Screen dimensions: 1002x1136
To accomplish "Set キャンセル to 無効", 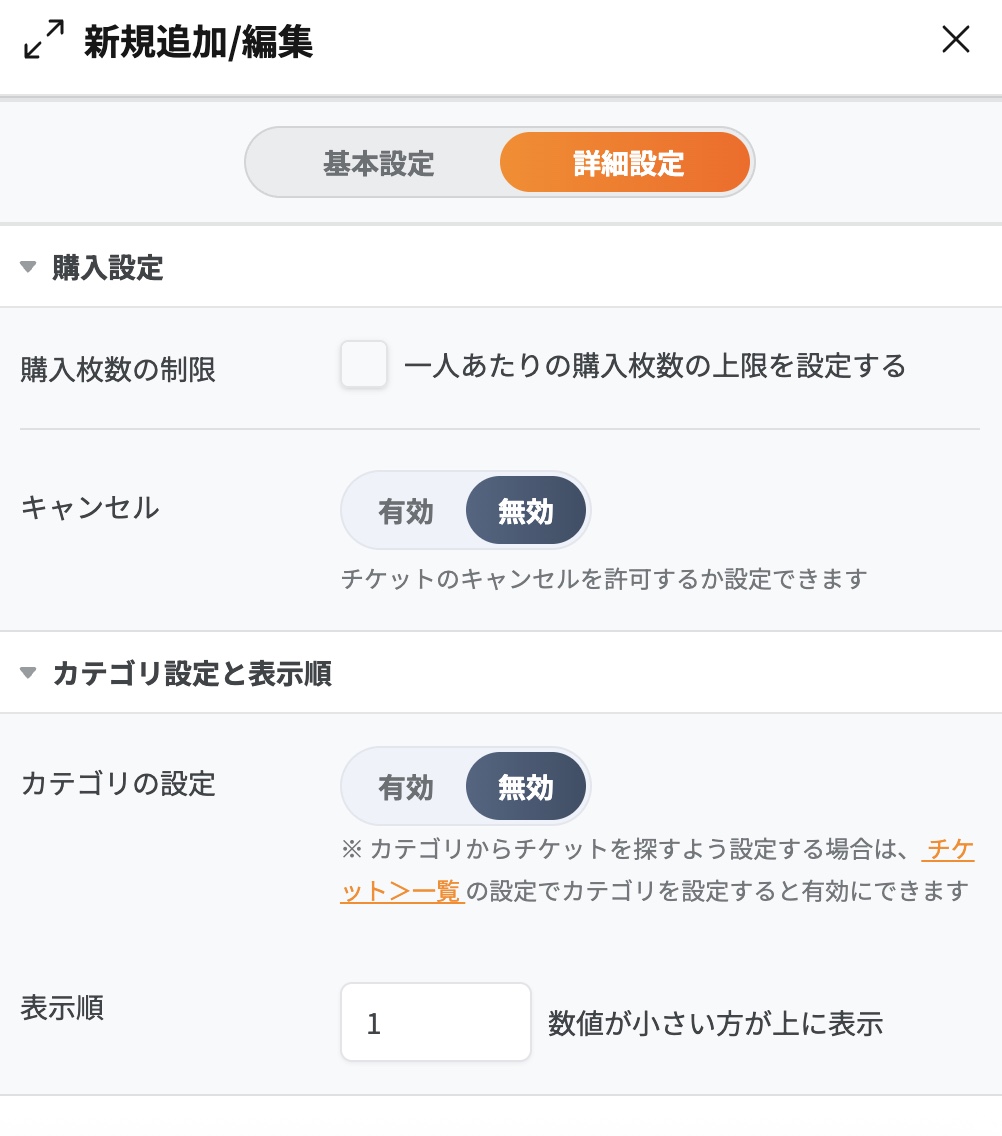I will click(526, 511).
